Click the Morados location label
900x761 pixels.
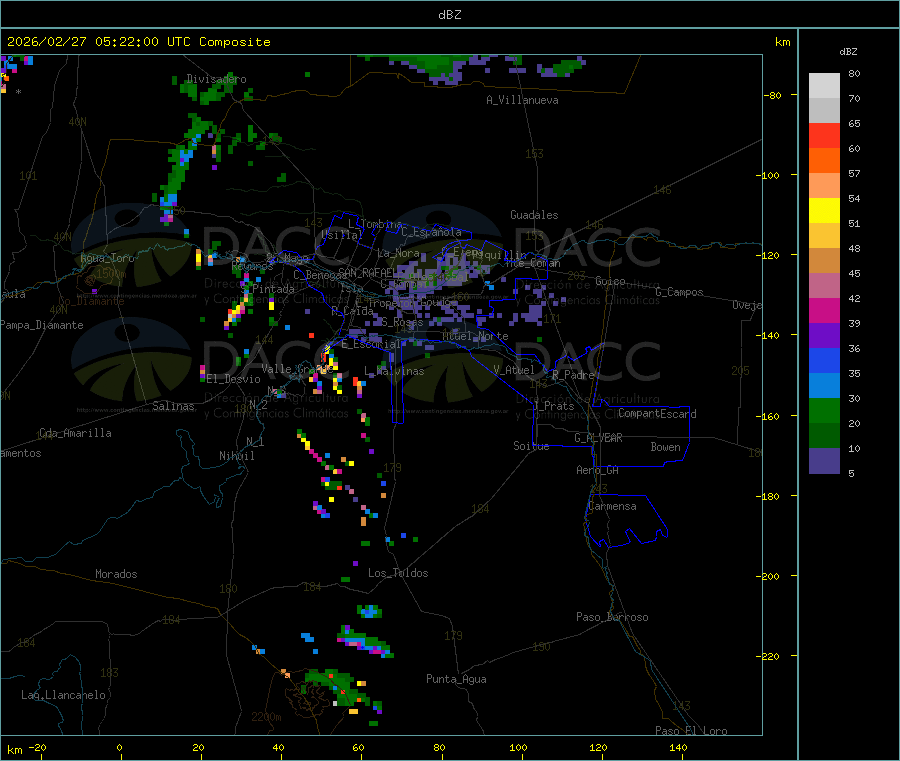[x=116, y=574]
